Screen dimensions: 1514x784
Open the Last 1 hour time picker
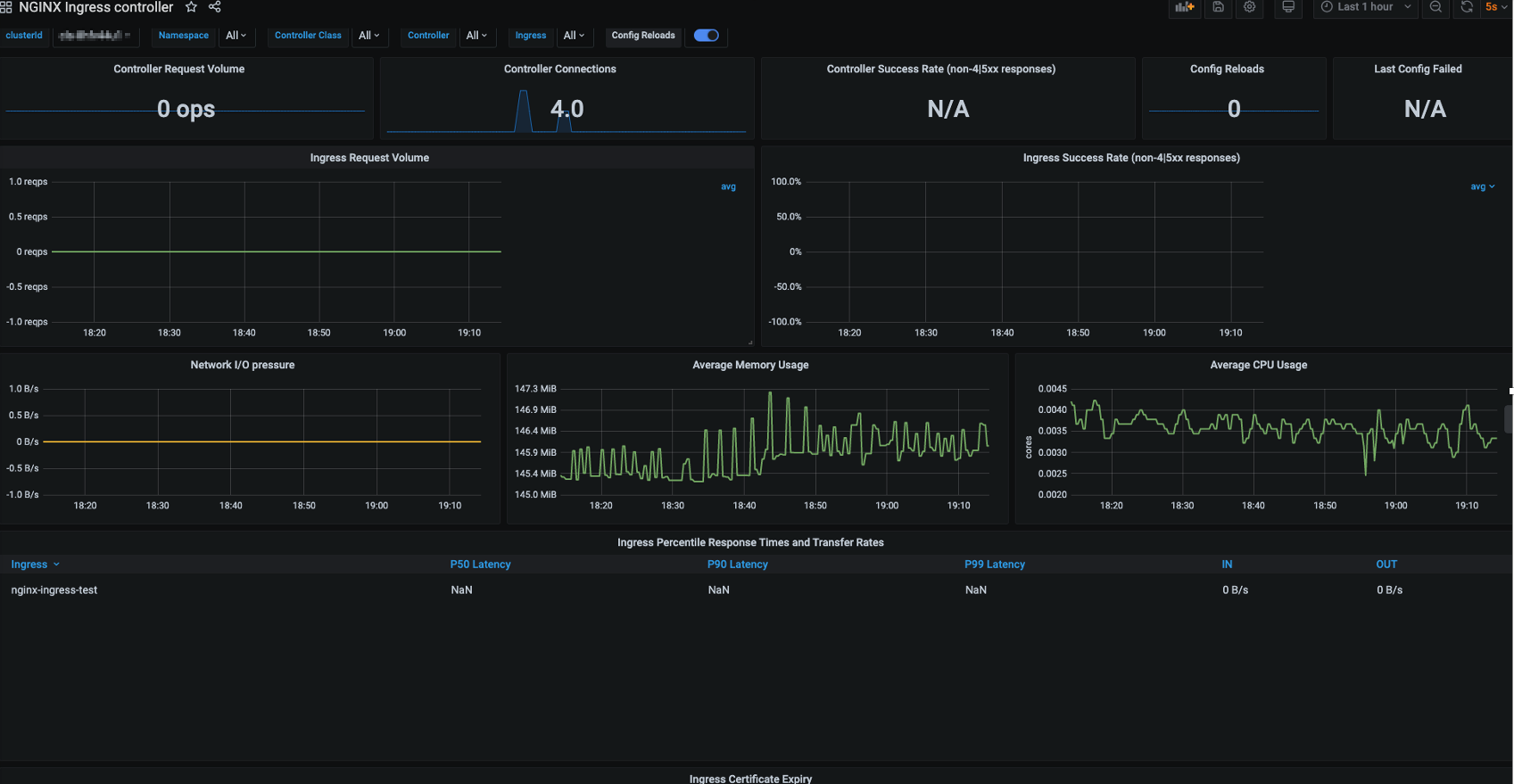1364,7
